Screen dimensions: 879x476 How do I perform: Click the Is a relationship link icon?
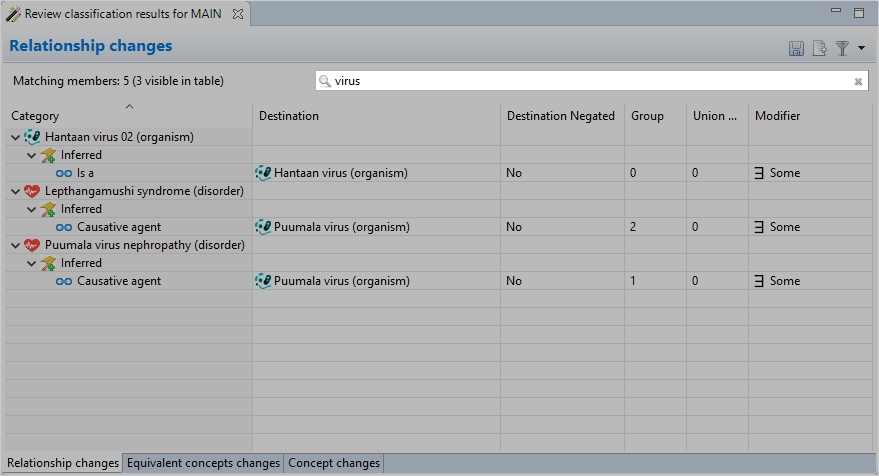64,173
